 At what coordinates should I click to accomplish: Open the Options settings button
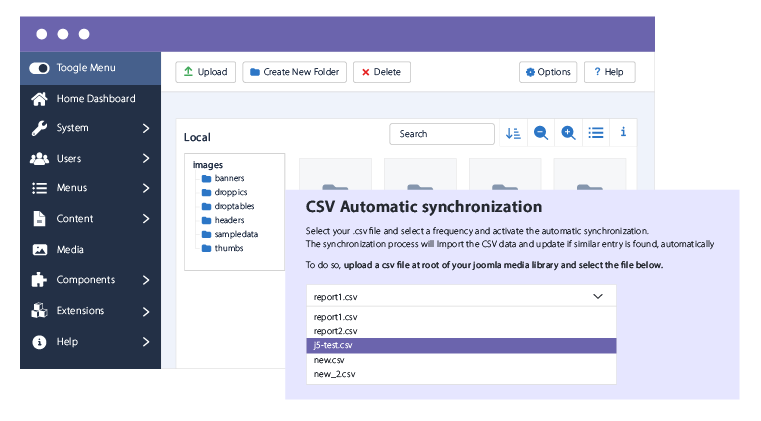[x=547, y=72]
